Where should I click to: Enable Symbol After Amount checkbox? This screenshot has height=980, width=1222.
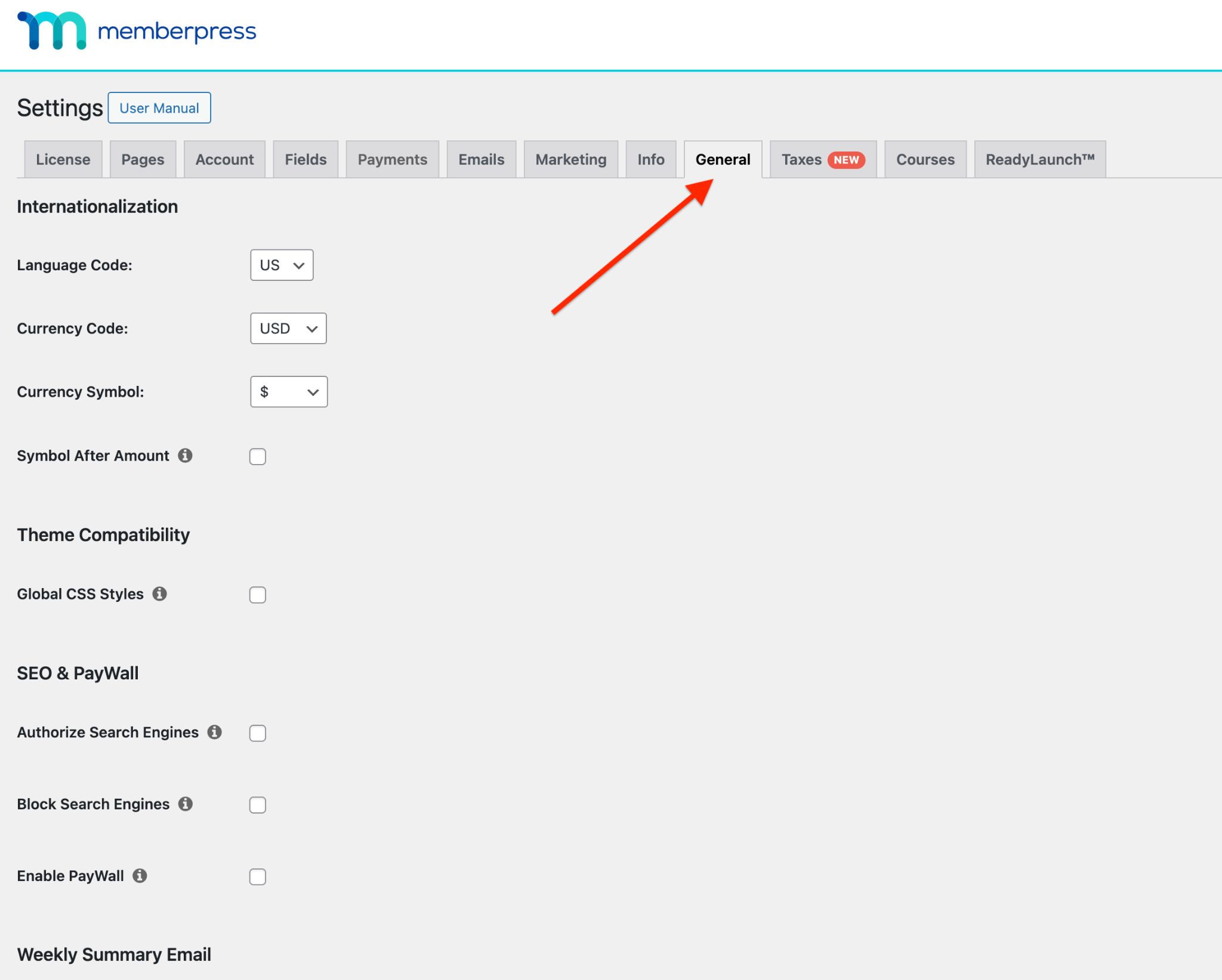(258, 457)
